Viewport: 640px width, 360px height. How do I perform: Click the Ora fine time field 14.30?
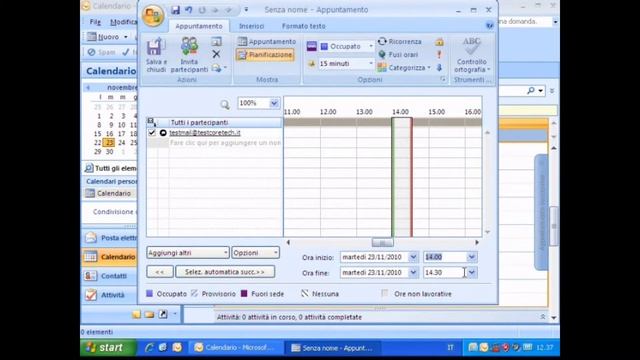pos(444,273)
